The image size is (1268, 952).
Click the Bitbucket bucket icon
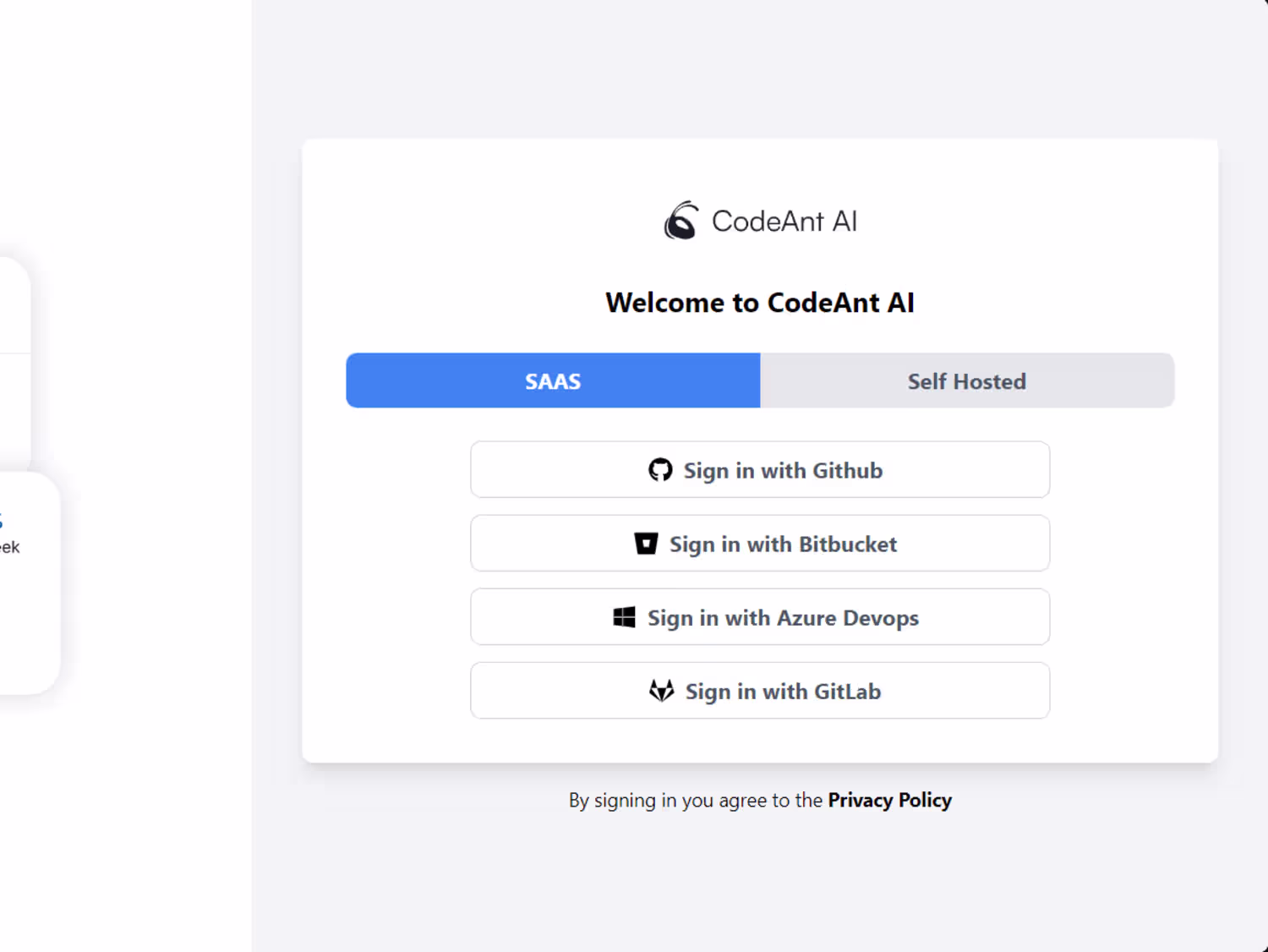pyautogui.click(x=646, y=544)
